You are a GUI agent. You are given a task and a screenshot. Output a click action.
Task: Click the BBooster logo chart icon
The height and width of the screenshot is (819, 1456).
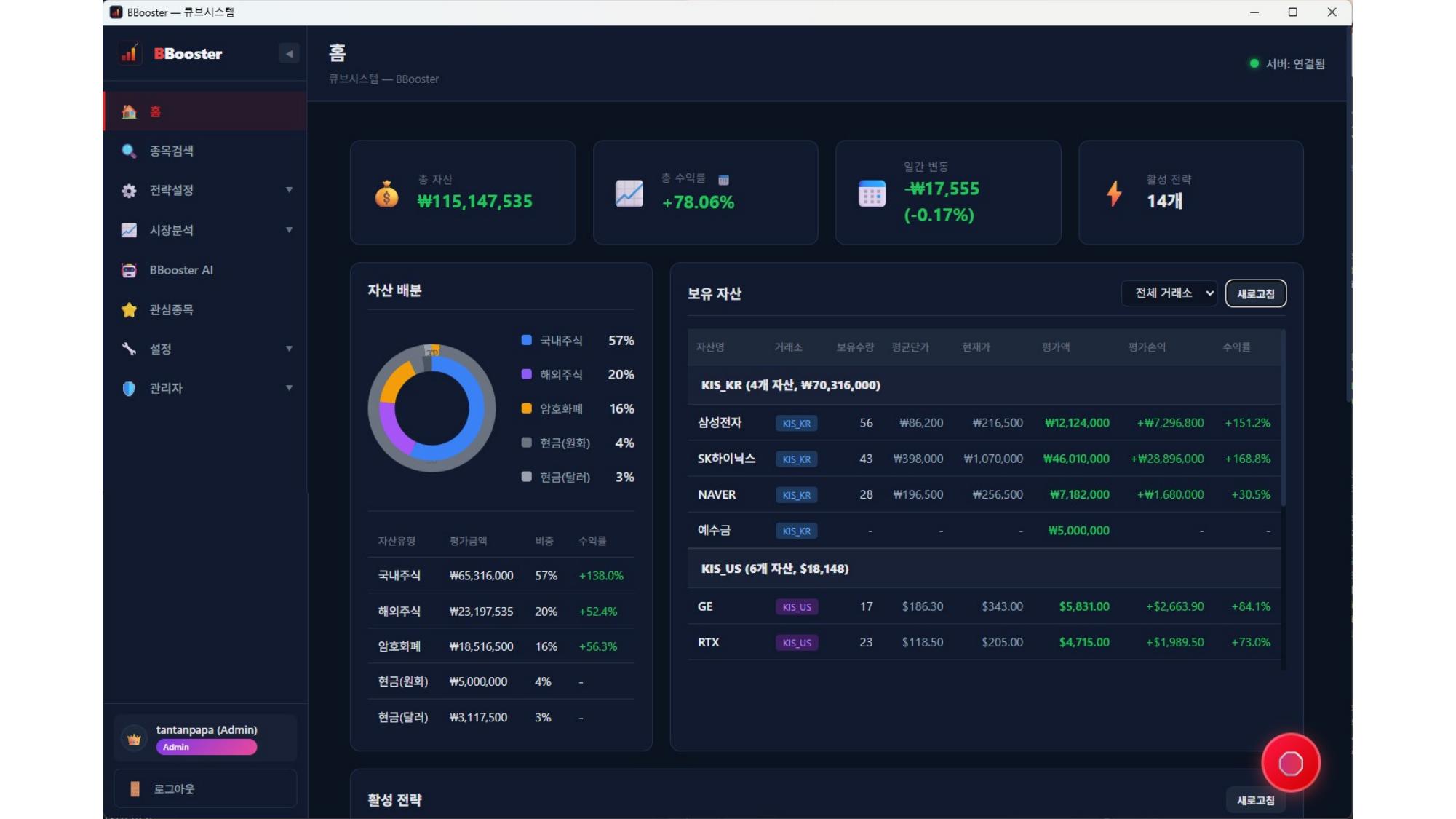pos(130,53)
